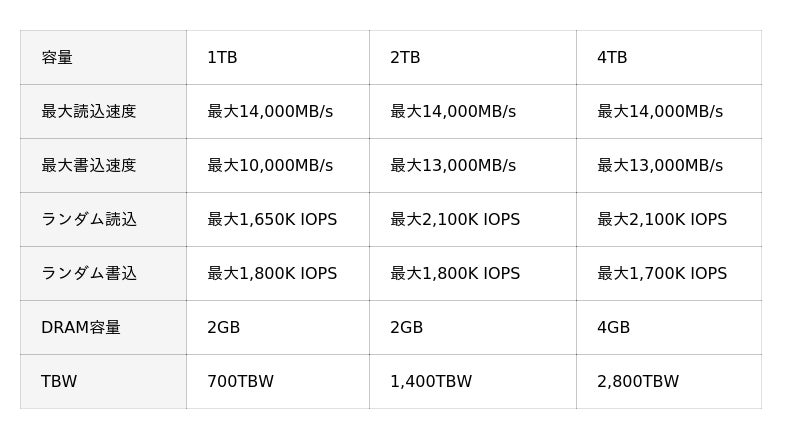Click the 700TBW cell
The width and height of the screenshot is (800, 439).
(278, 382)
